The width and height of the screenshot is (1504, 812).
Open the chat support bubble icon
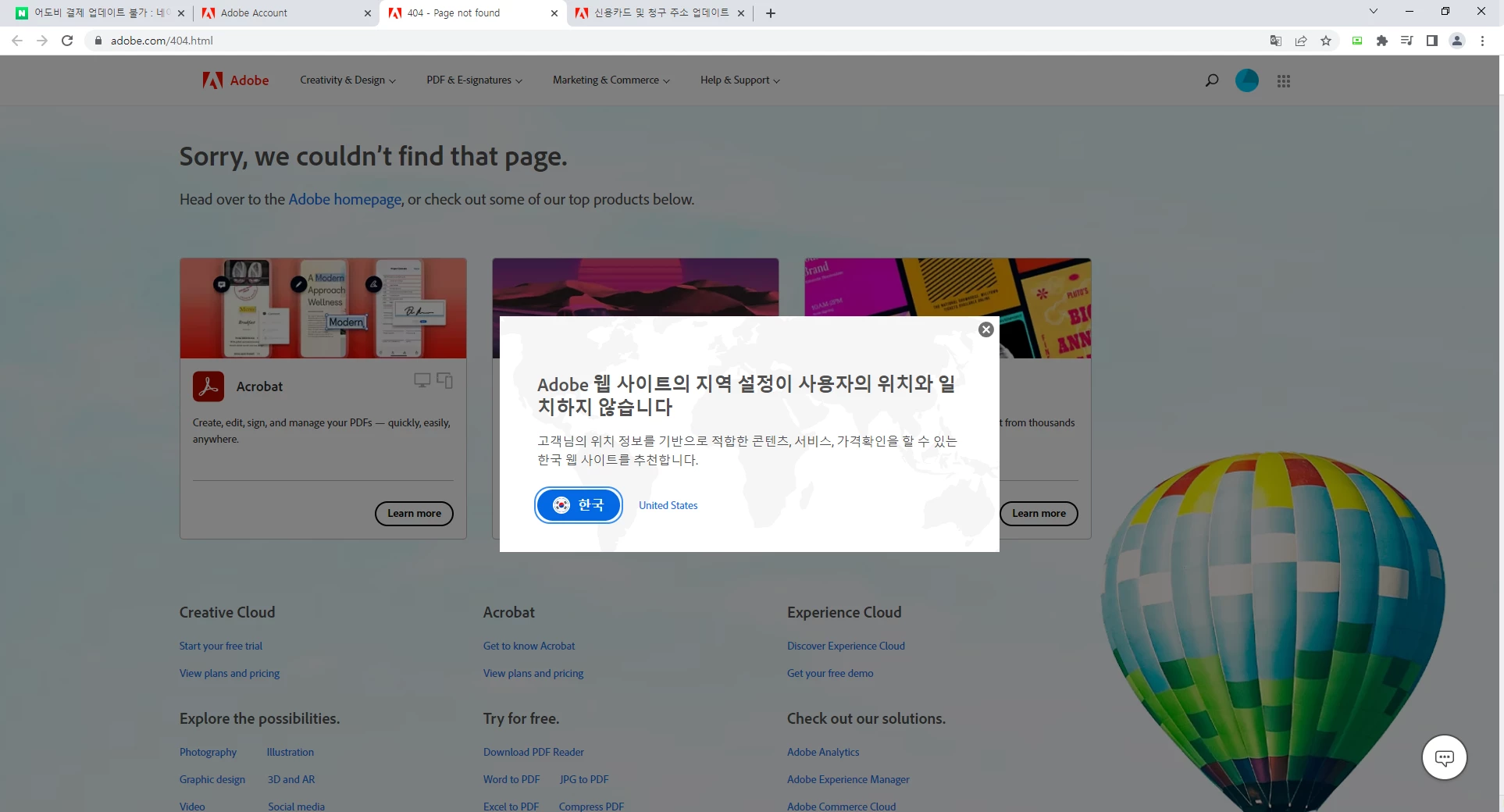tap(1445, 757)
